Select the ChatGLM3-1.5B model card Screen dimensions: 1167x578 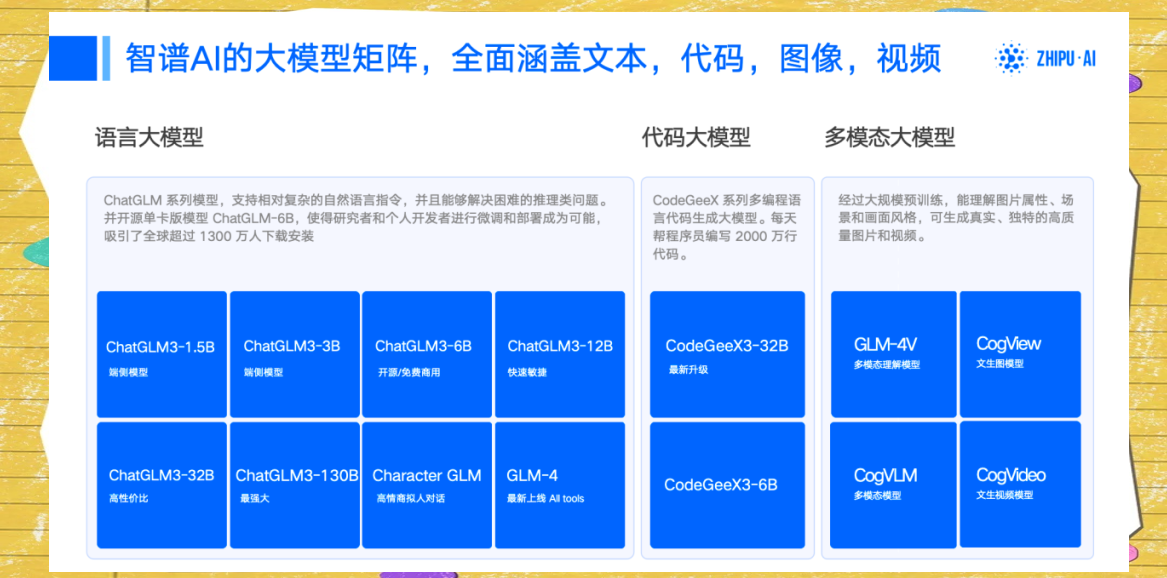[162, 354]
